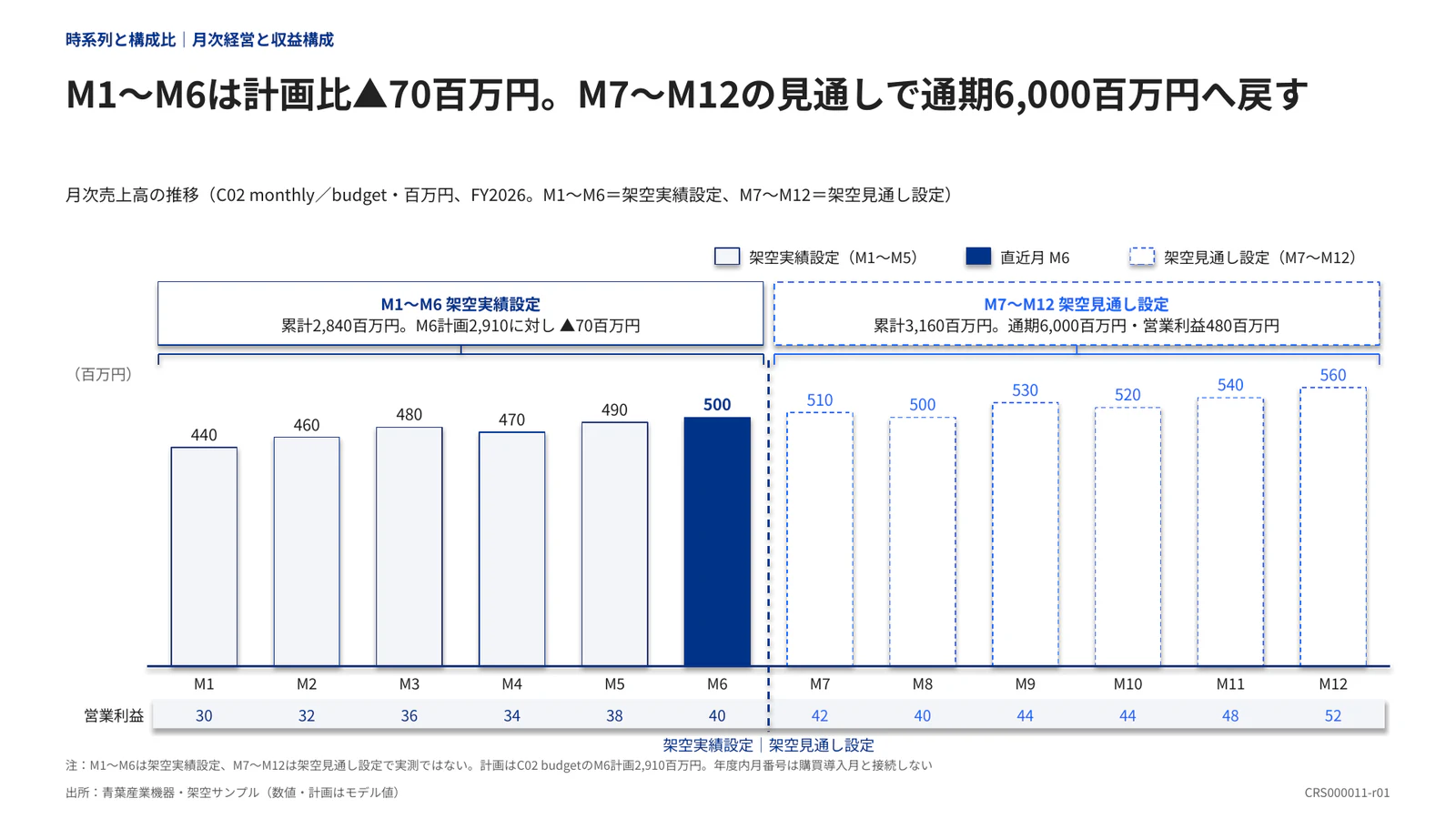
Task: Click the M4 bar labeled 470
Action: pos(511,550)
